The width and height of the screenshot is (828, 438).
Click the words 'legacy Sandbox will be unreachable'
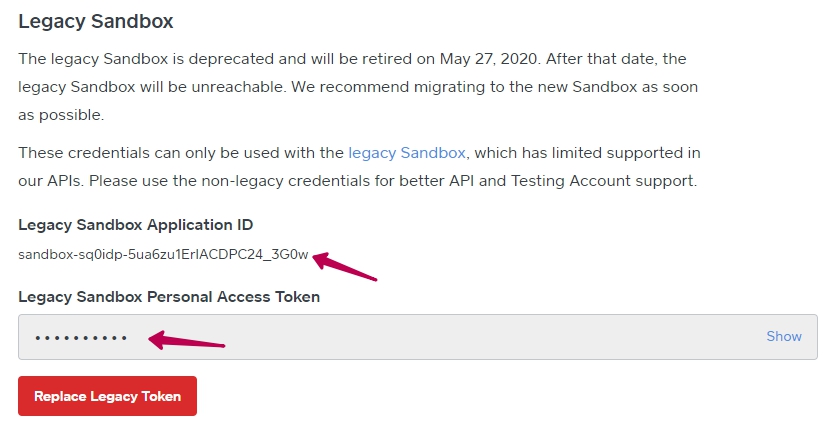[146, 87]
